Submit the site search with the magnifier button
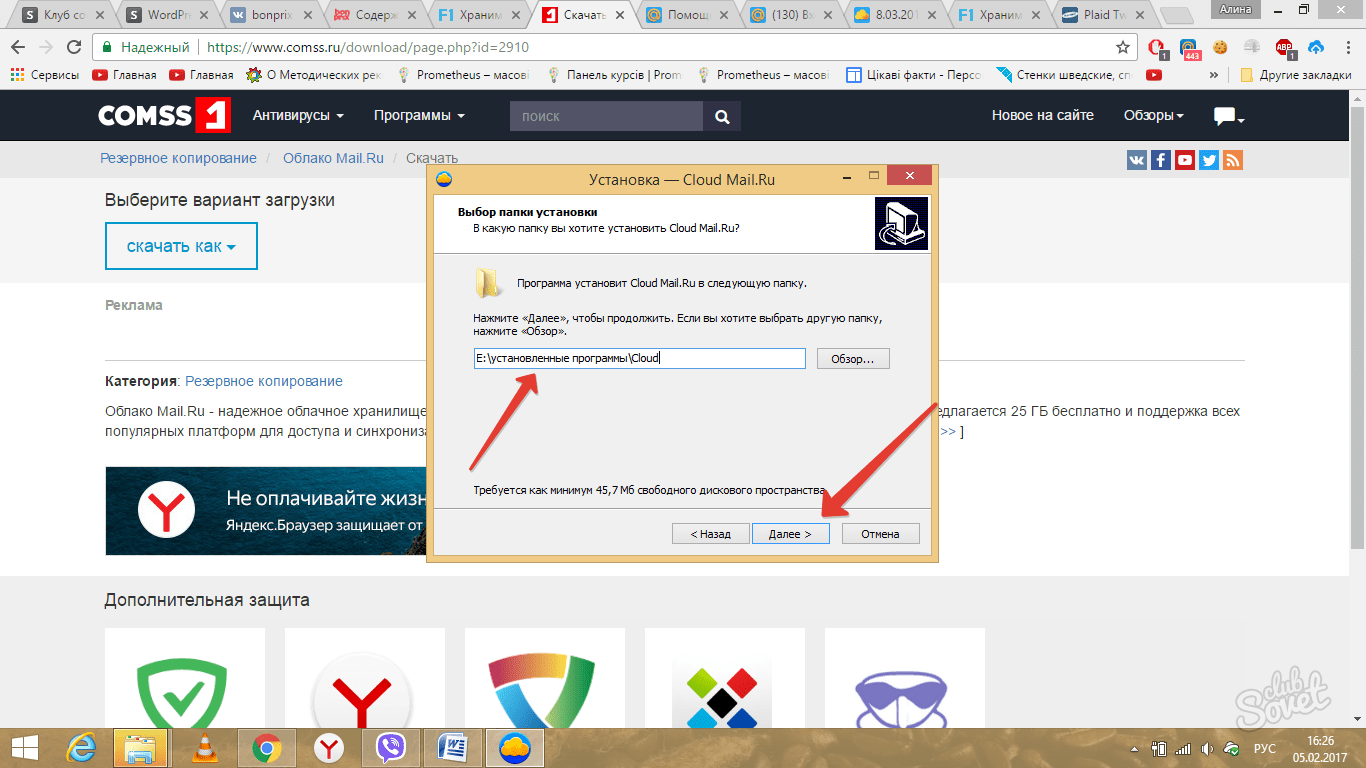1366x768 pixels. [722, 116]
